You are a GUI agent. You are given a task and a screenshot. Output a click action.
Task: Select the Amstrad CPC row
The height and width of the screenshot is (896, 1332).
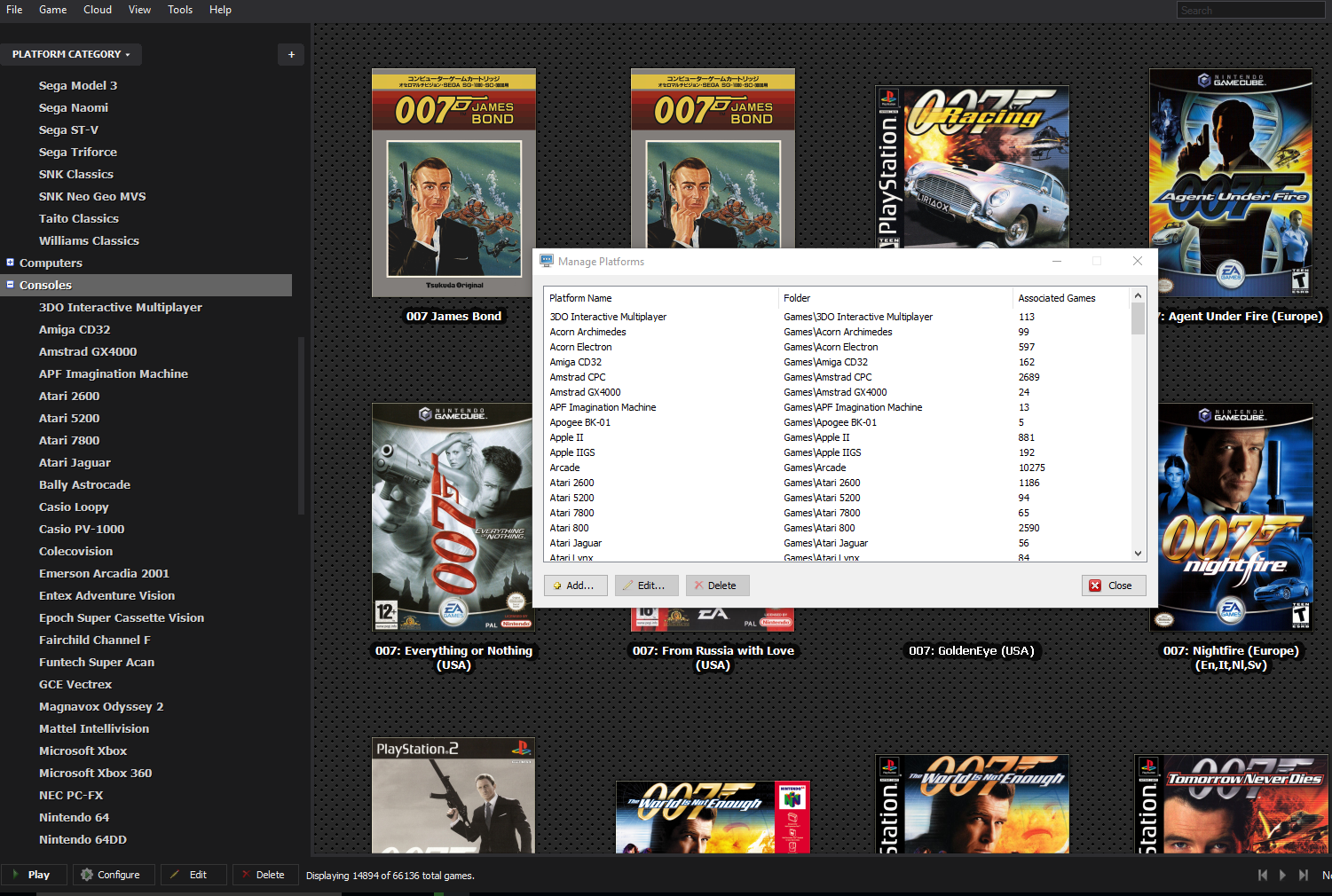tap(837, 377)
